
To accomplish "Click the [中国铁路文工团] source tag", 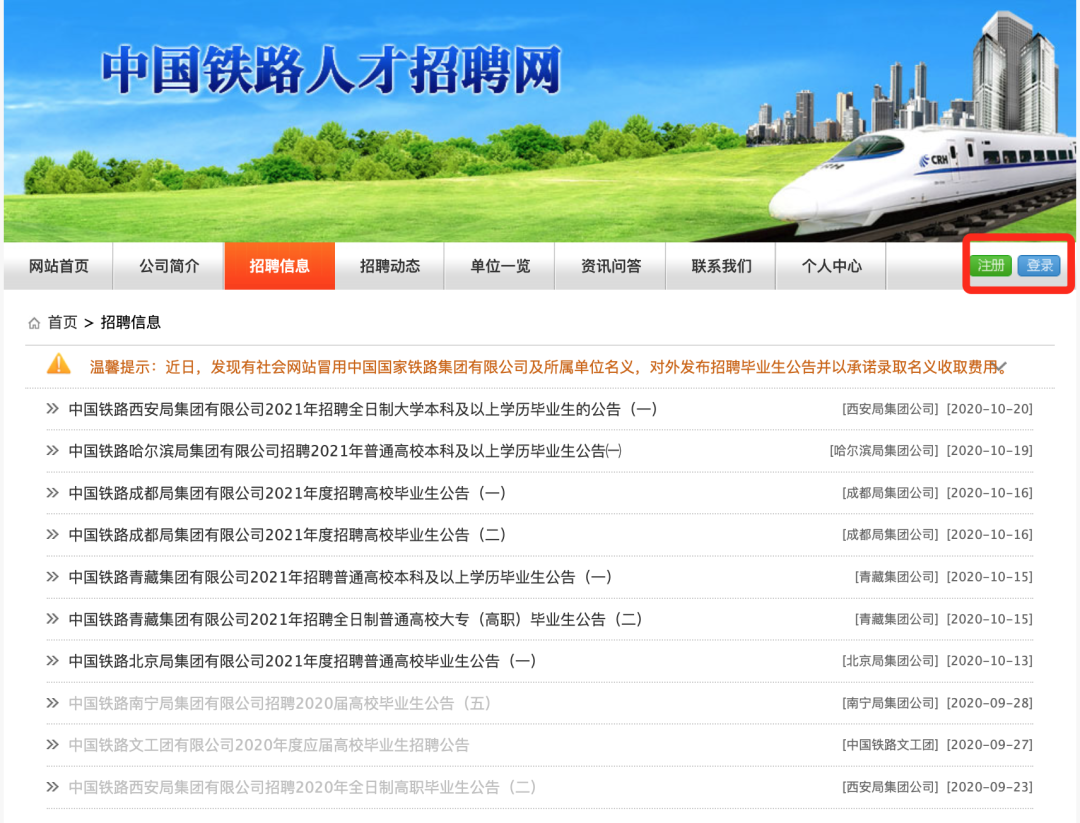I will (x=890, y=745).
